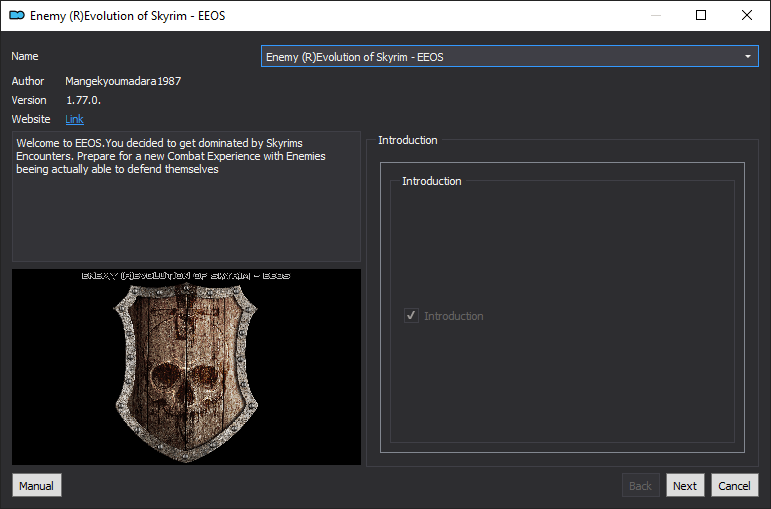Click the Introduction label beside the checkbox
The width and height of the screenshot is (771, 509).
pos(453,316)
